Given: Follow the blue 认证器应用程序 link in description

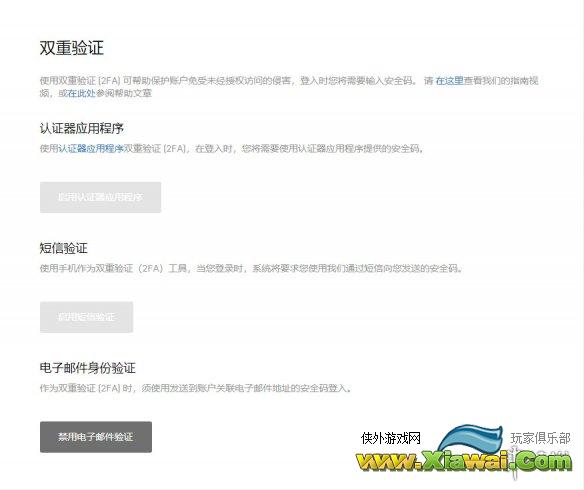Looking at the screenshot, I should pyautogui.click(x=91, y=149).
